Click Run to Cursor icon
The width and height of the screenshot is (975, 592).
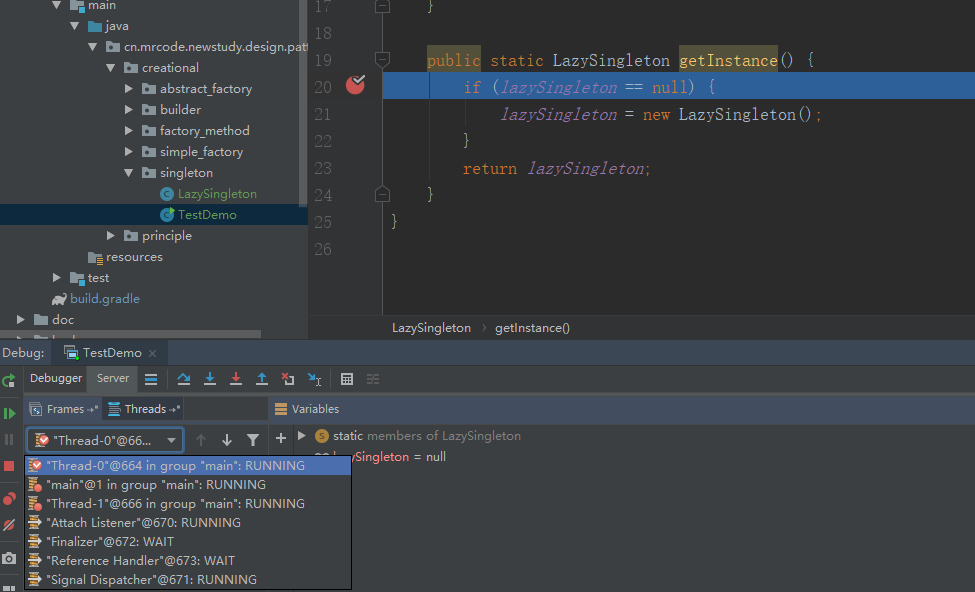point(314,379)
